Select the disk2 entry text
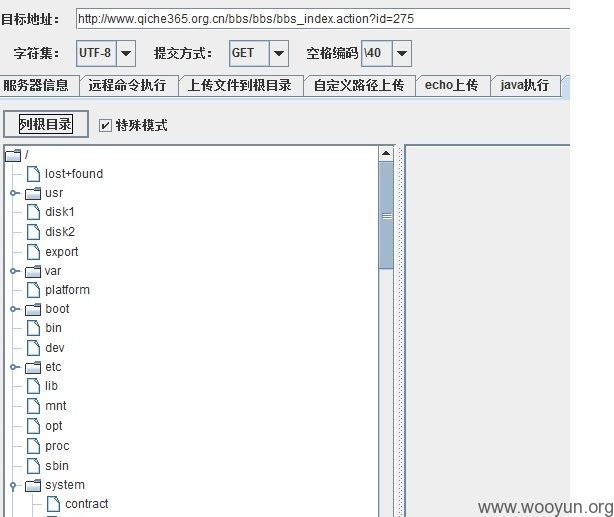 tap(60, 232)
